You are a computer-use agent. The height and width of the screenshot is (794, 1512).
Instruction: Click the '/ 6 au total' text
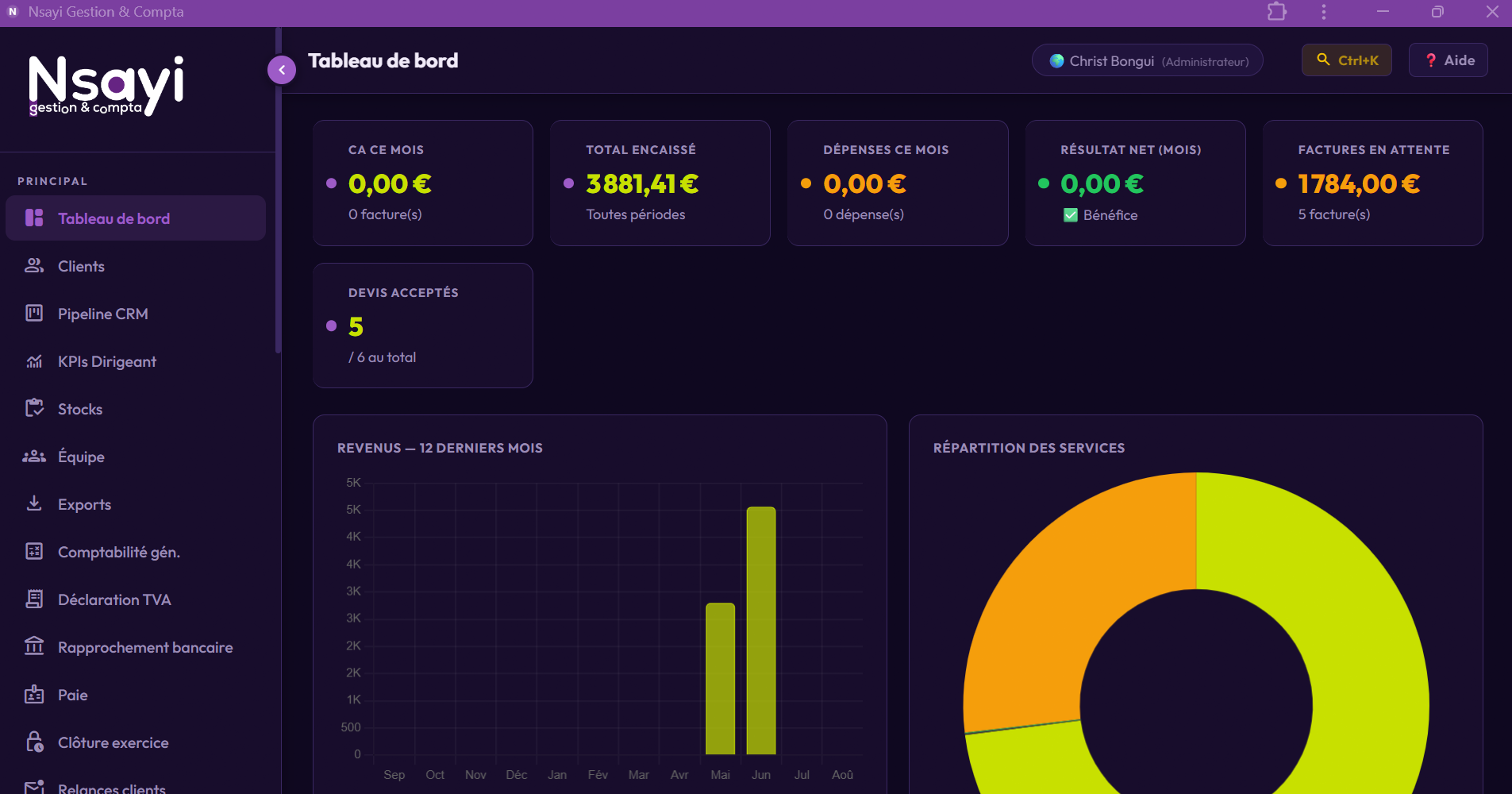[382, 357]
